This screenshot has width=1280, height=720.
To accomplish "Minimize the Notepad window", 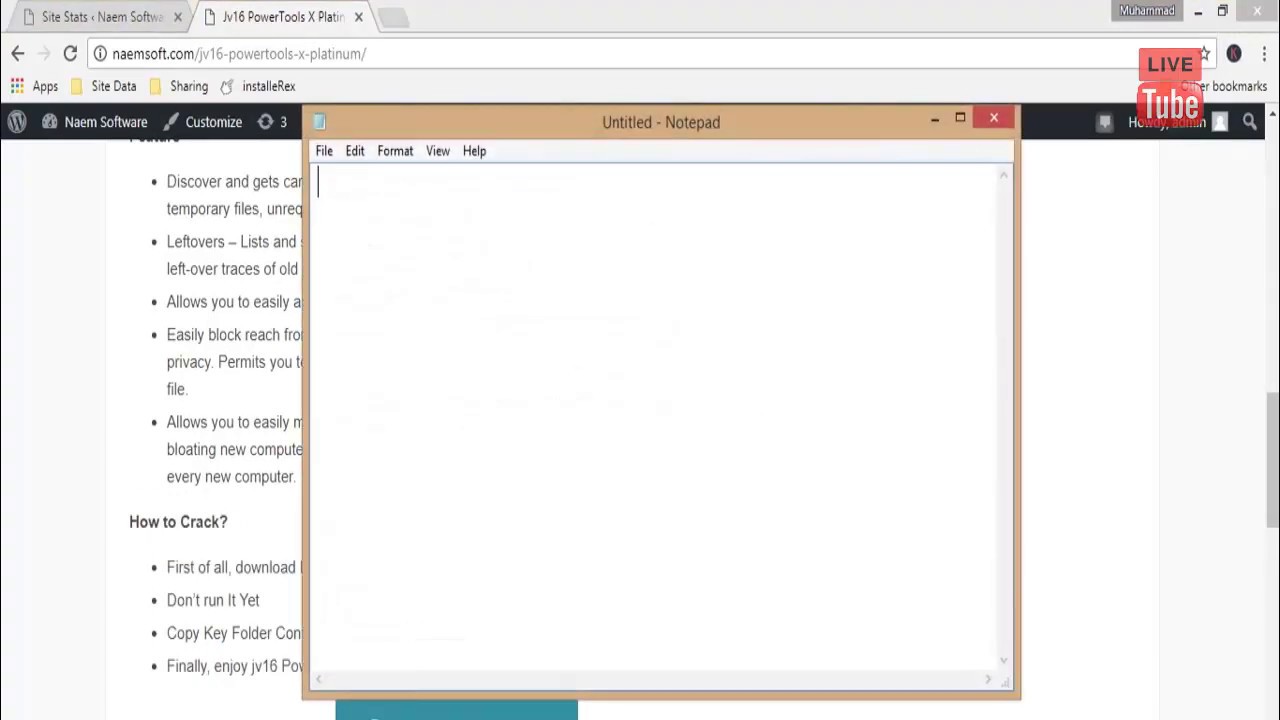I will [x=935, y=119].
